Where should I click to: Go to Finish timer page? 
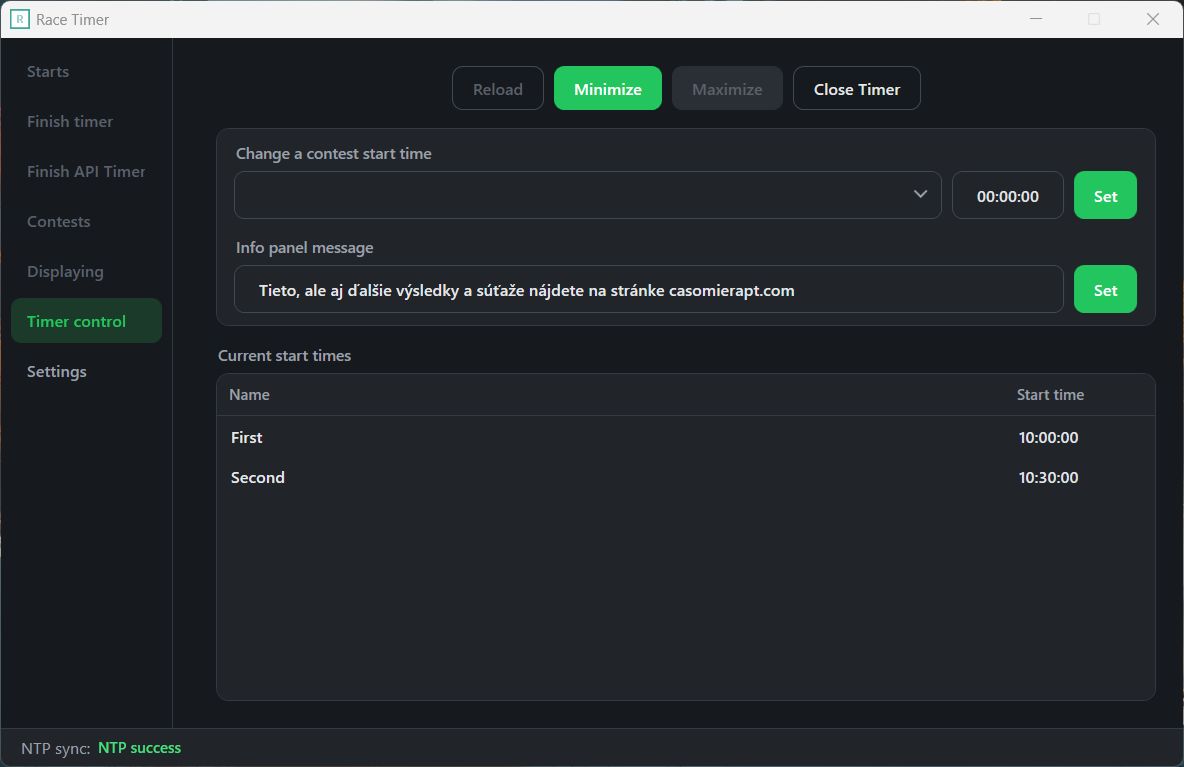[69, 122]
